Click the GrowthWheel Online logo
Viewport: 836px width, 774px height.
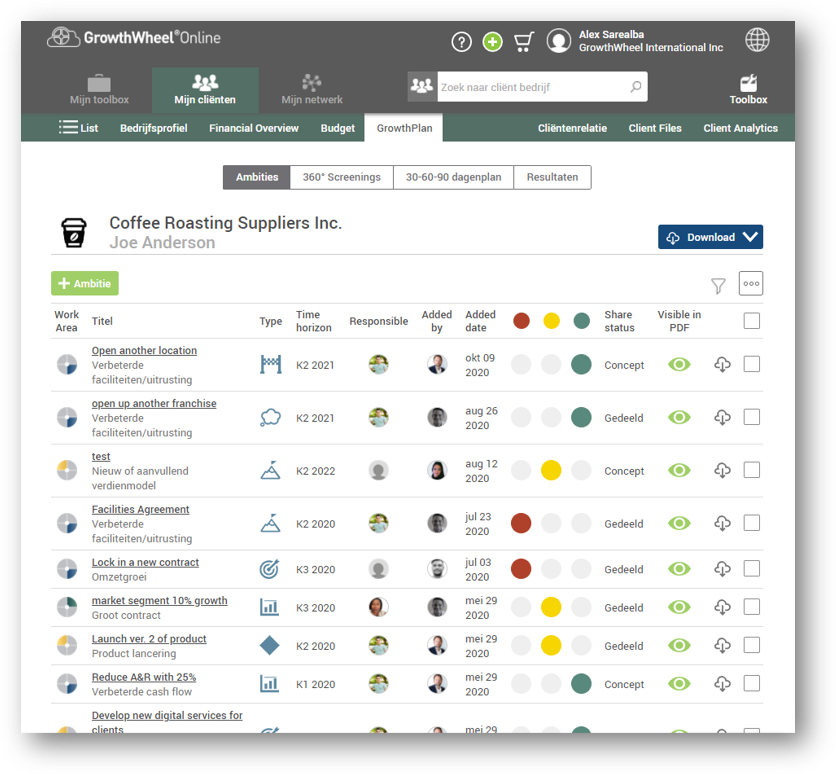coord(134,37)
